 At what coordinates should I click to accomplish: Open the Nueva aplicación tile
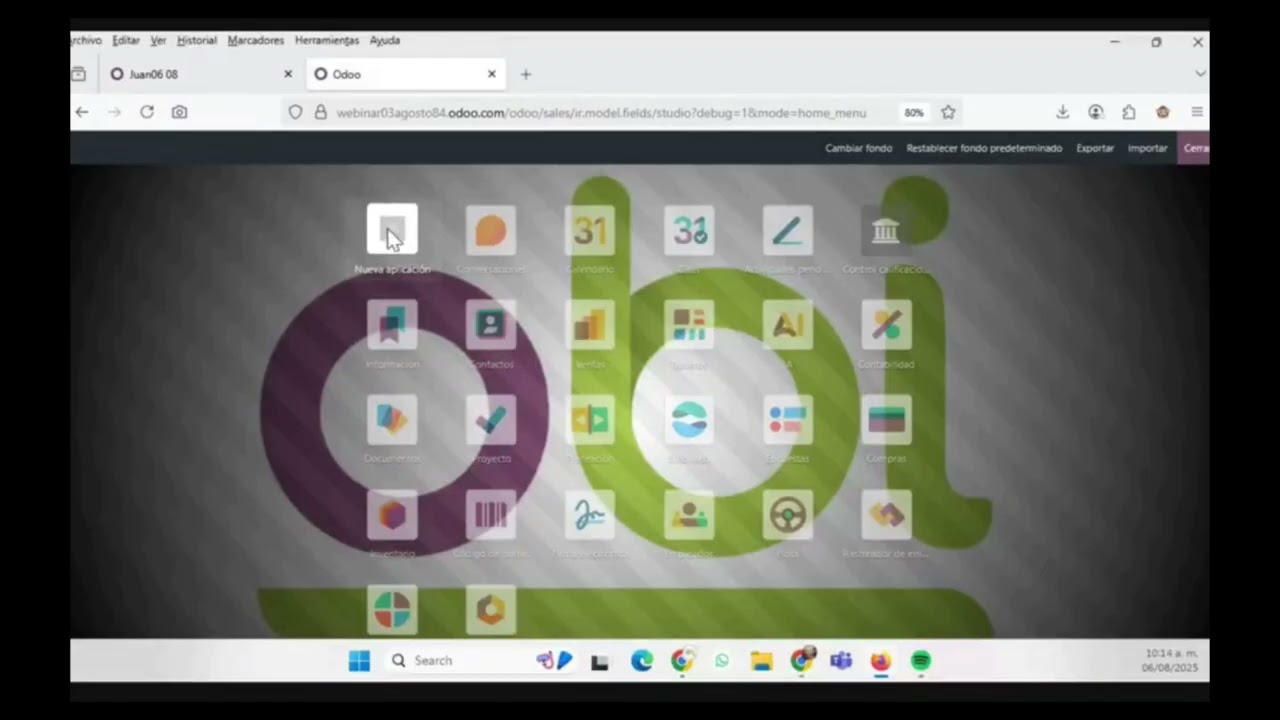tap(392, 230)
